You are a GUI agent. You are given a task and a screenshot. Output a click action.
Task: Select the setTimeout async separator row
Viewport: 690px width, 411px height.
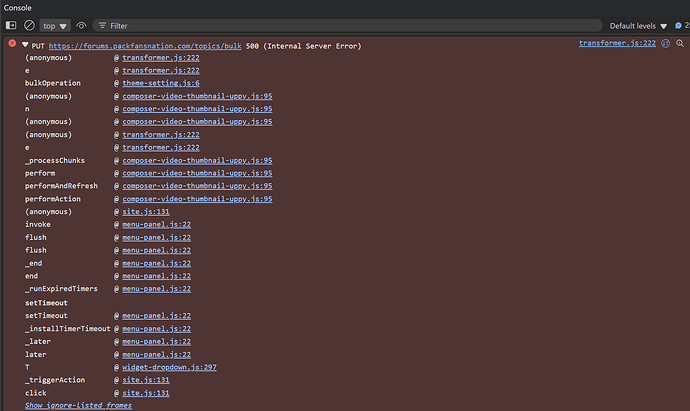[46, 303]
